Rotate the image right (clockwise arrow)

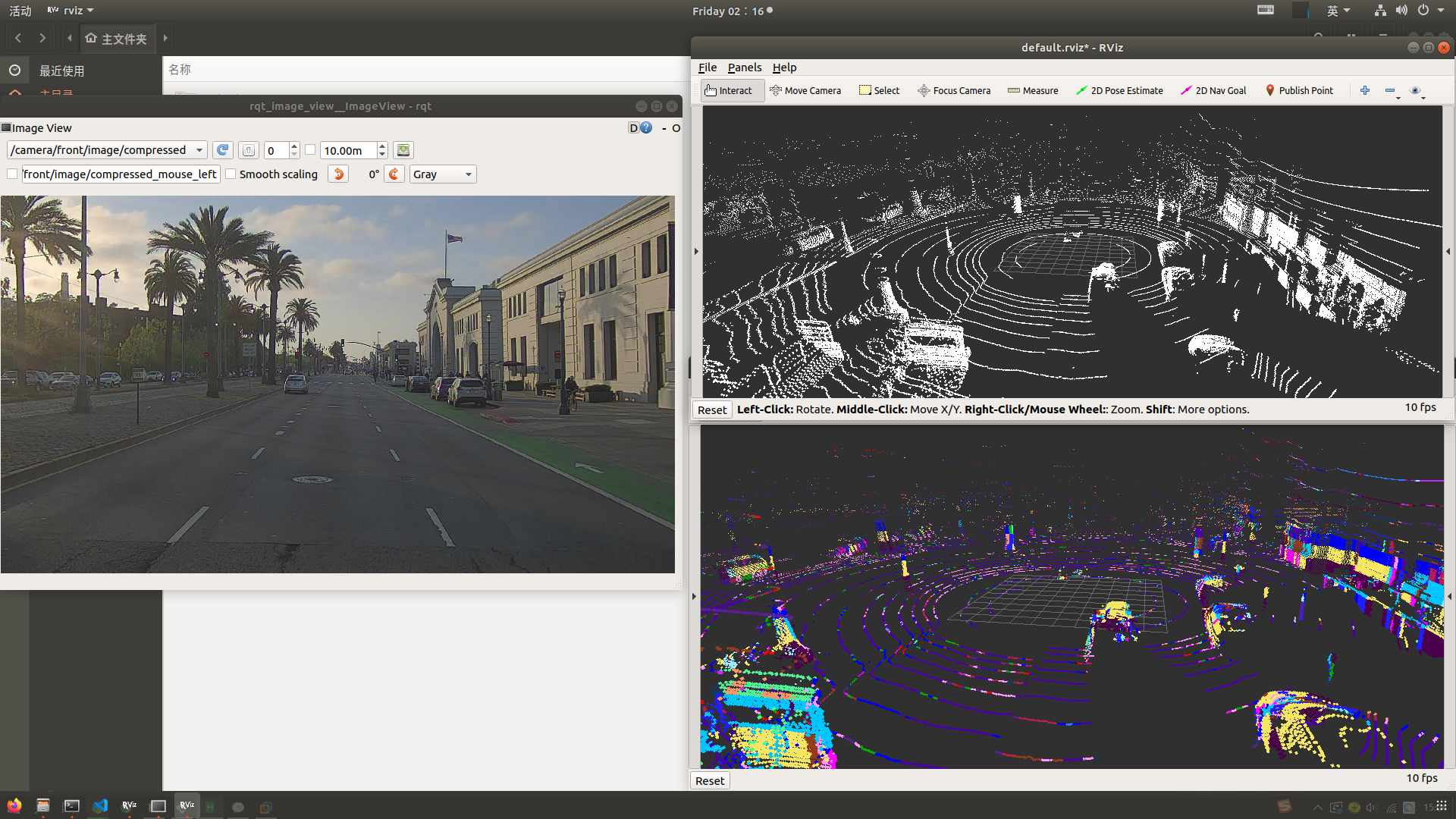(x=394, y=174)
